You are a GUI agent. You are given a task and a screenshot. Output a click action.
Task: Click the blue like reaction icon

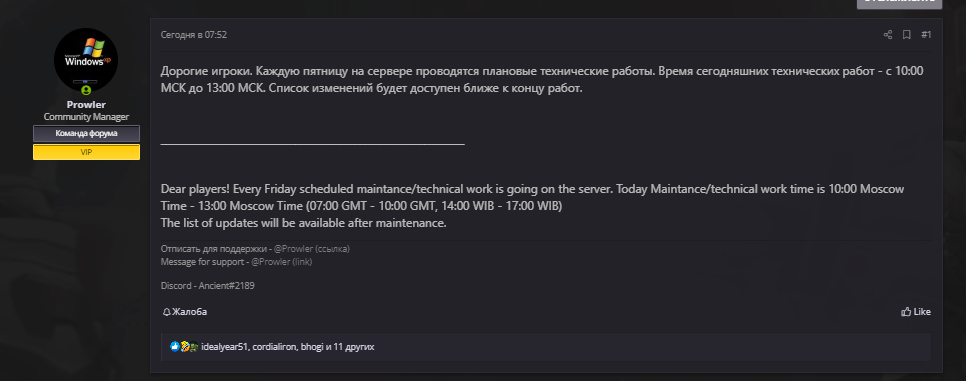pos(174,346)
